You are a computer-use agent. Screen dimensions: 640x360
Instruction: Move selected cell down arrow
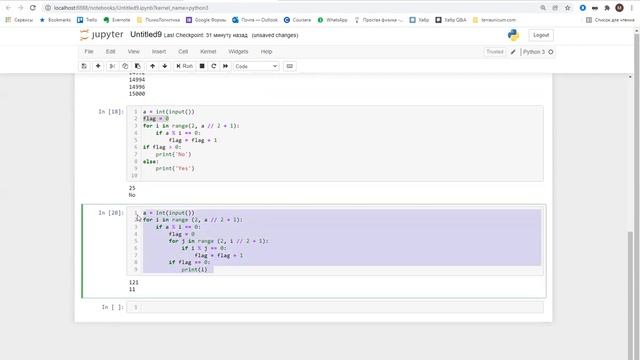(164, 66)
